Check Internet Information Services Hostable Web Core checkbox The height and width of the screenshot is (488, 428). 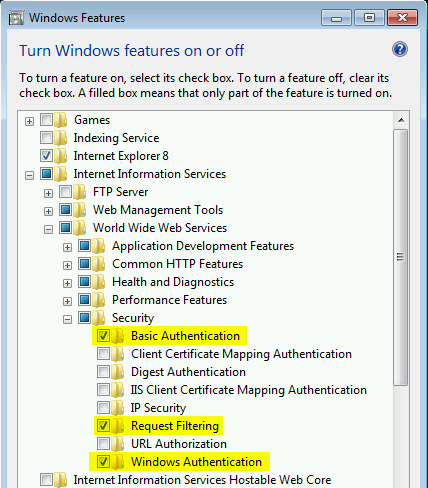click(46, 479)
